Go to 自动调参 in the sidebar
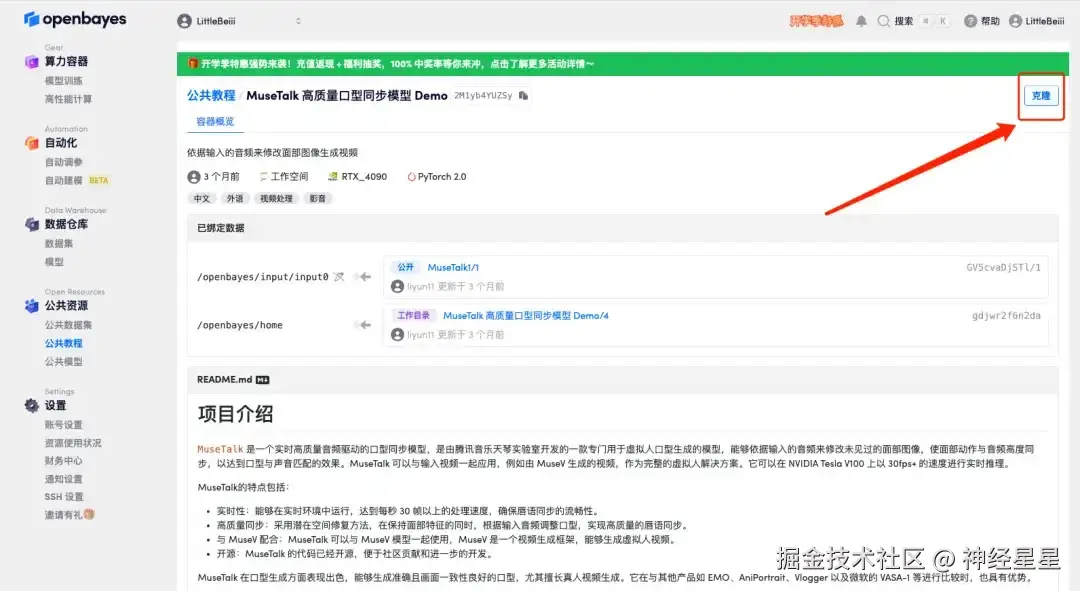 (x=63, y=163)
